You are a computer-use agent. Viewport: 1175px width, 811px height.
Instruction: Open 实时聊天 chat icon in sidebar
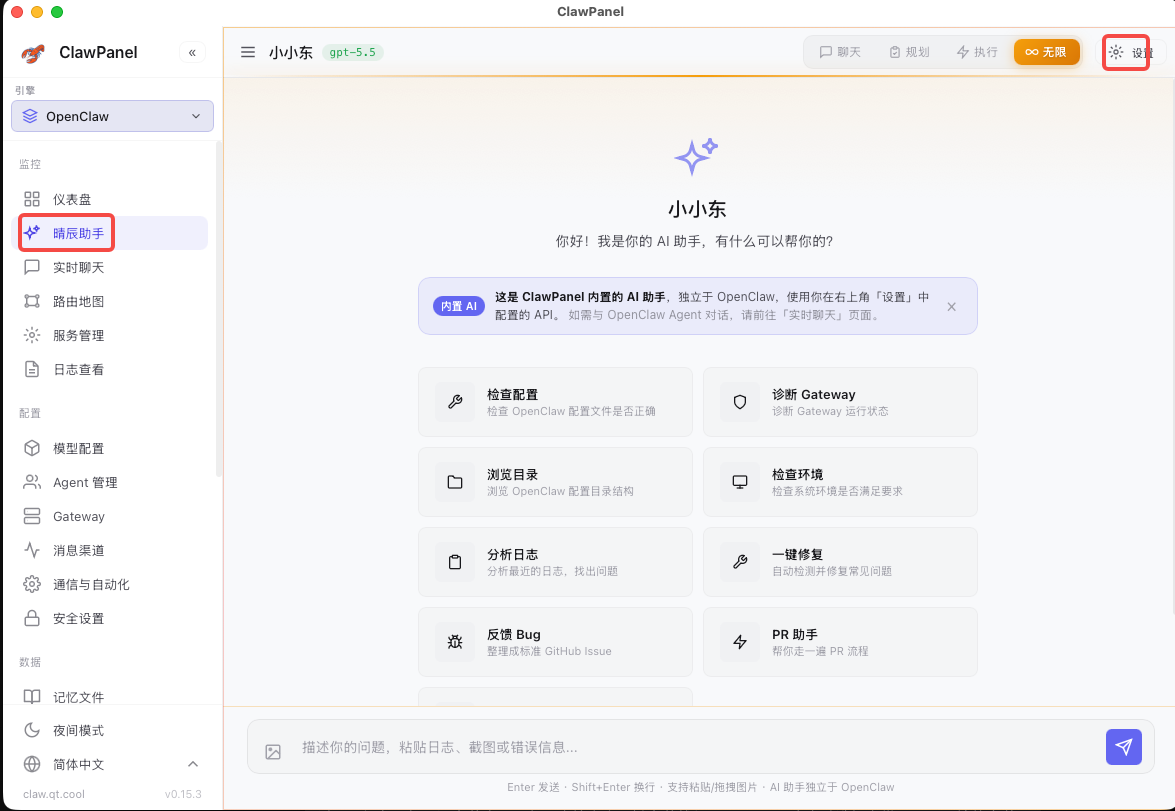click(31, 268)
